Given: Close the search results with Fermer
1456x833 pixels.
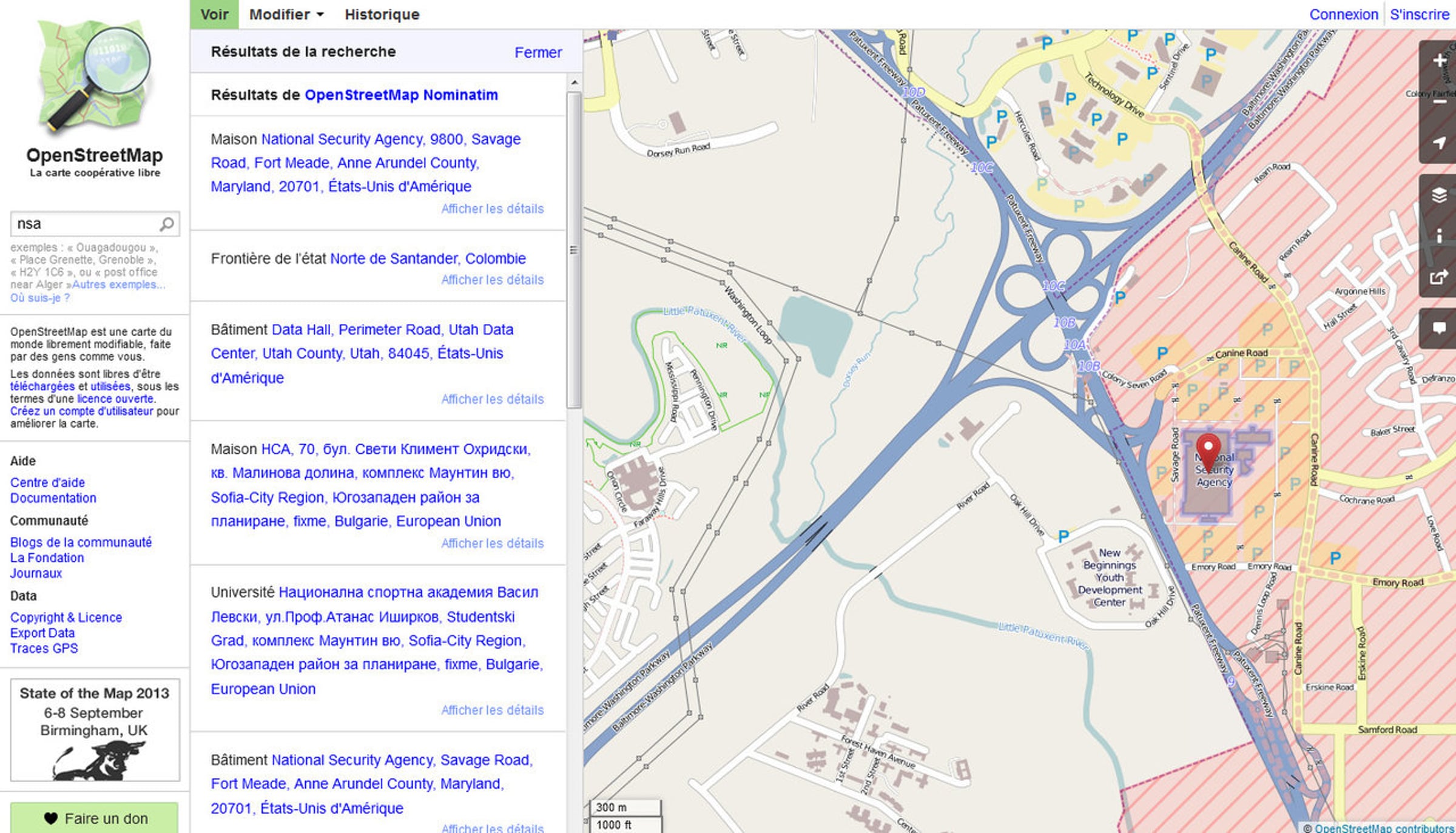Looking at the screenshot, I should 538,53.
